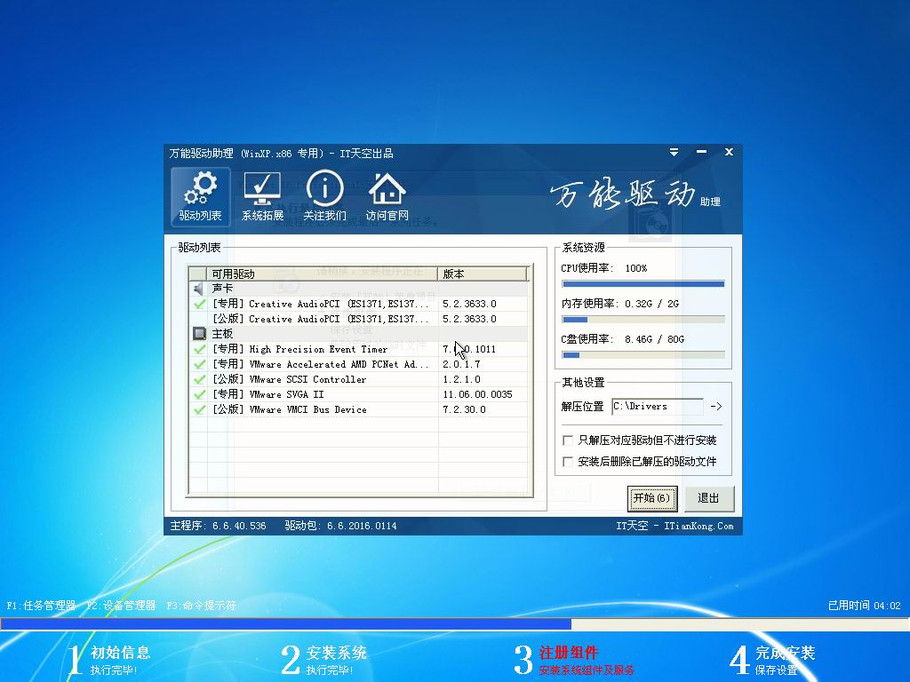910x682 pixels.
Task: Open the IT天空 - ITianKong.Com link
Action: [x=674, y=526]
